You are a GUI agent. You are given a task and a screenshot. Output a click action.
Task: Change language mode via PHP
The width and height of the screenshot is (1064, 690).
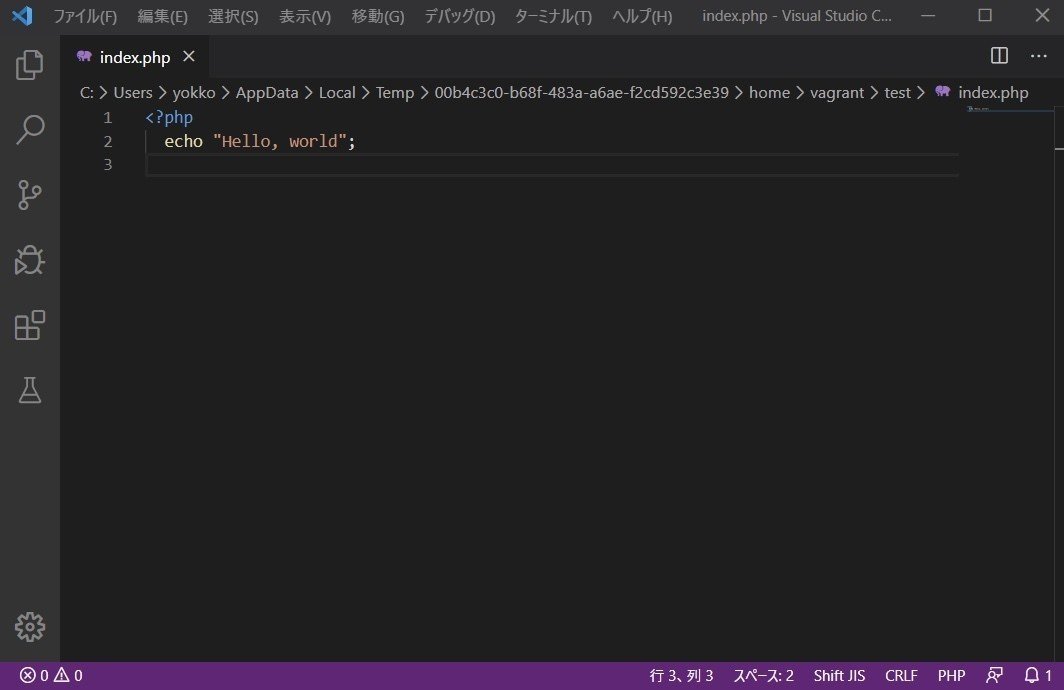(951, 675)
